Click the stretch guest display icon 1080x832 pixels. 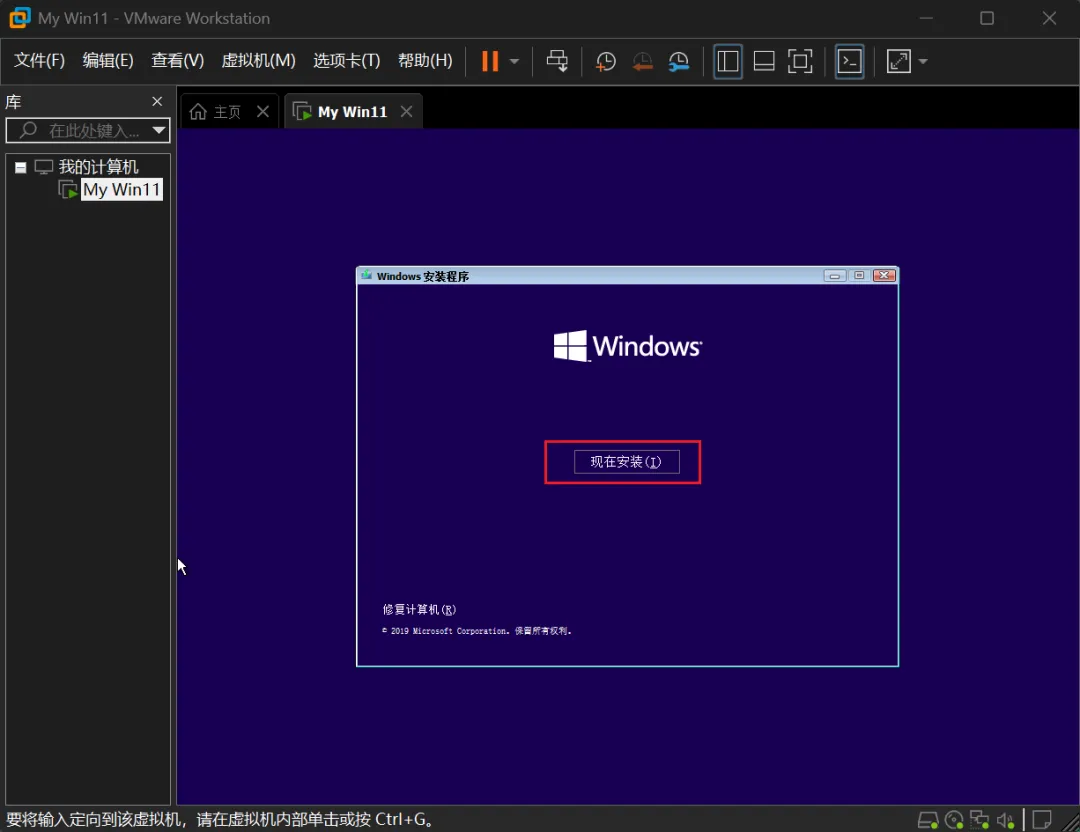898,61
